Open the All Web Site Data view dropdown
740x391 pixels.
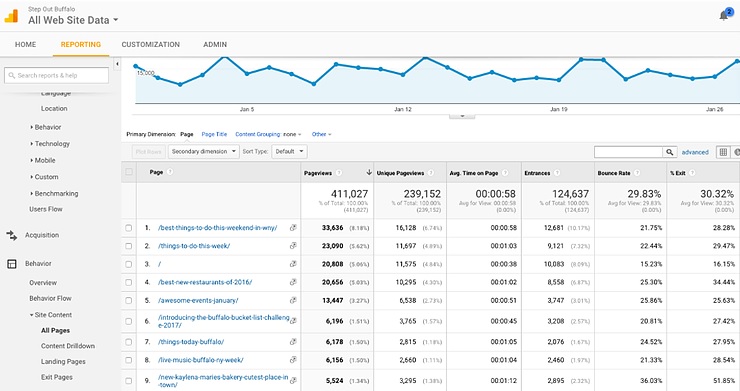[x=73, y=20]
